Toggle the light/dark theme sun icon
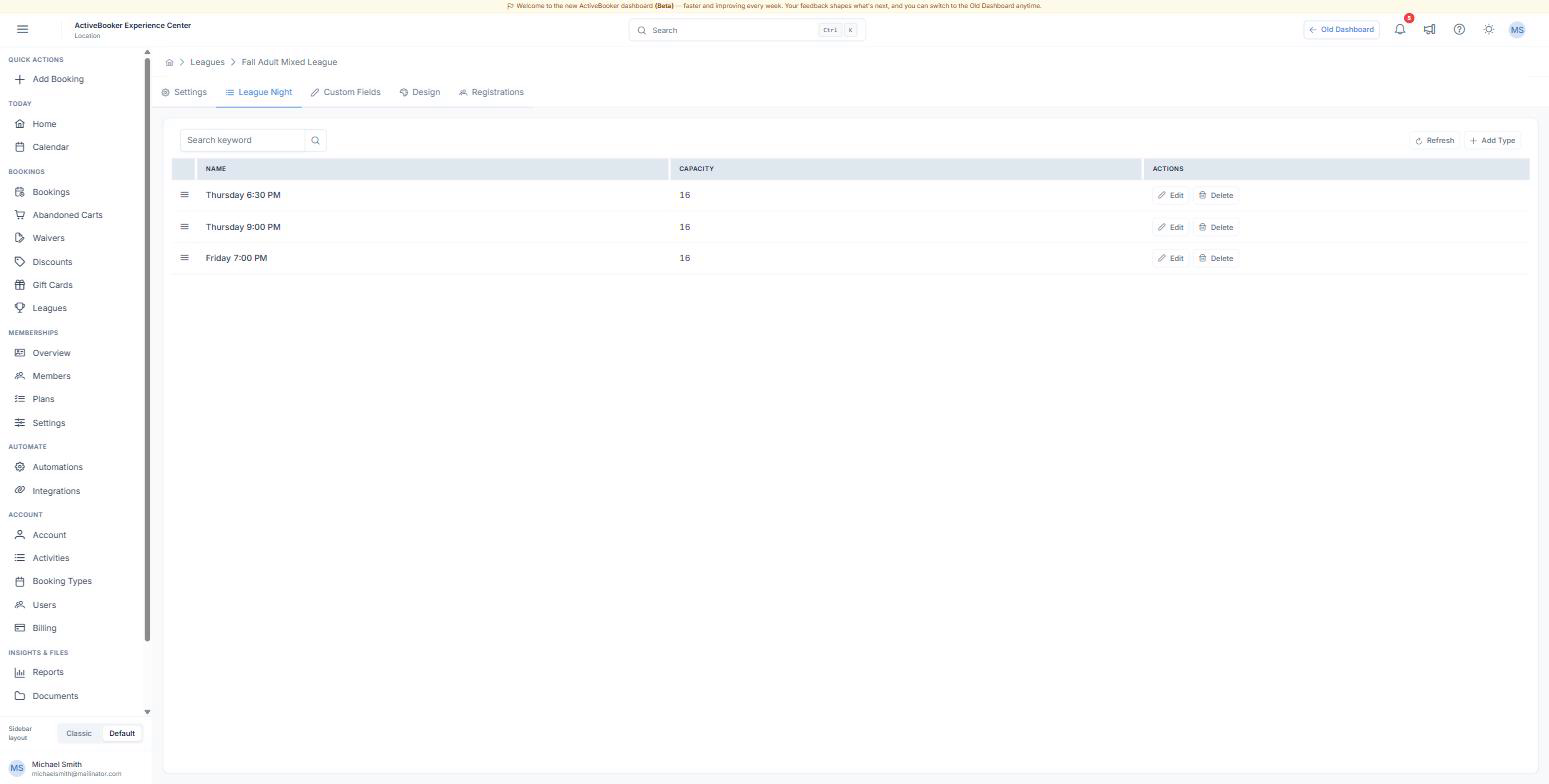Viewport: 1549px width, 784px height. tap(1489, 30)
